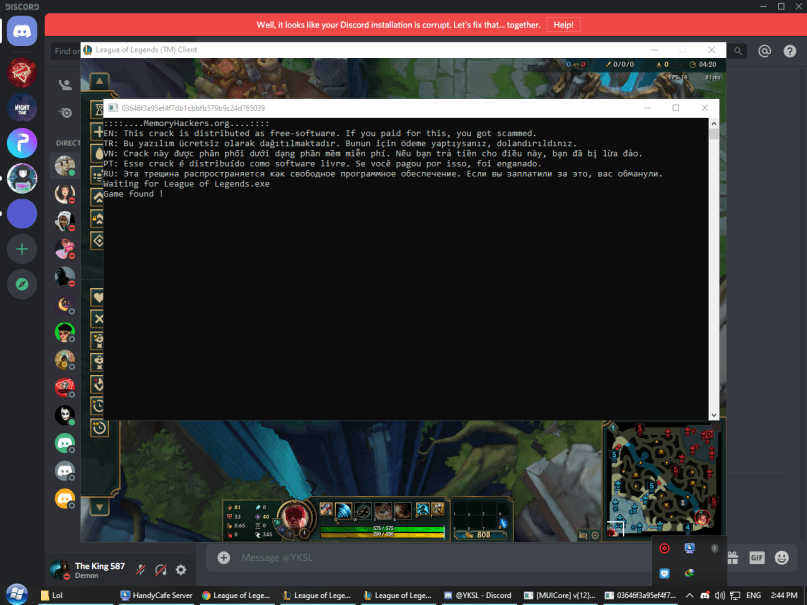Viewport: 807px width, 605px height.
Task: Click the yellow energy bar in League HUD
Action: (382, 535)
